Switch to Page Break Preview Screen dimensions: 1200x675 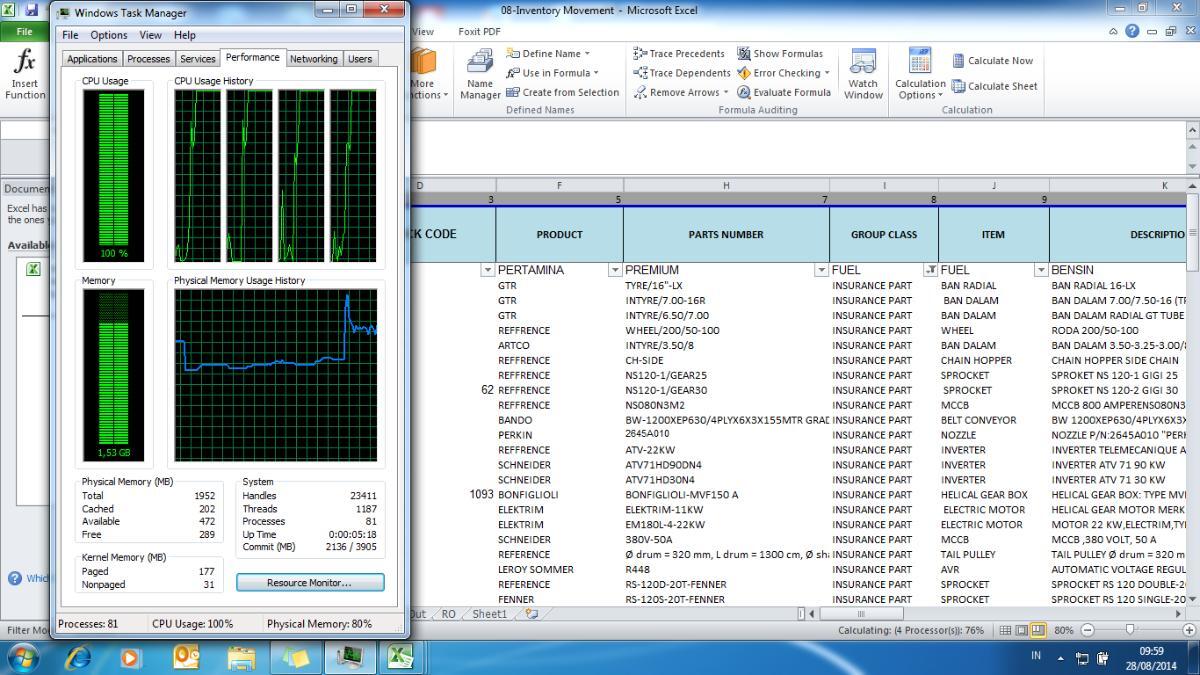pos(1038,630)
